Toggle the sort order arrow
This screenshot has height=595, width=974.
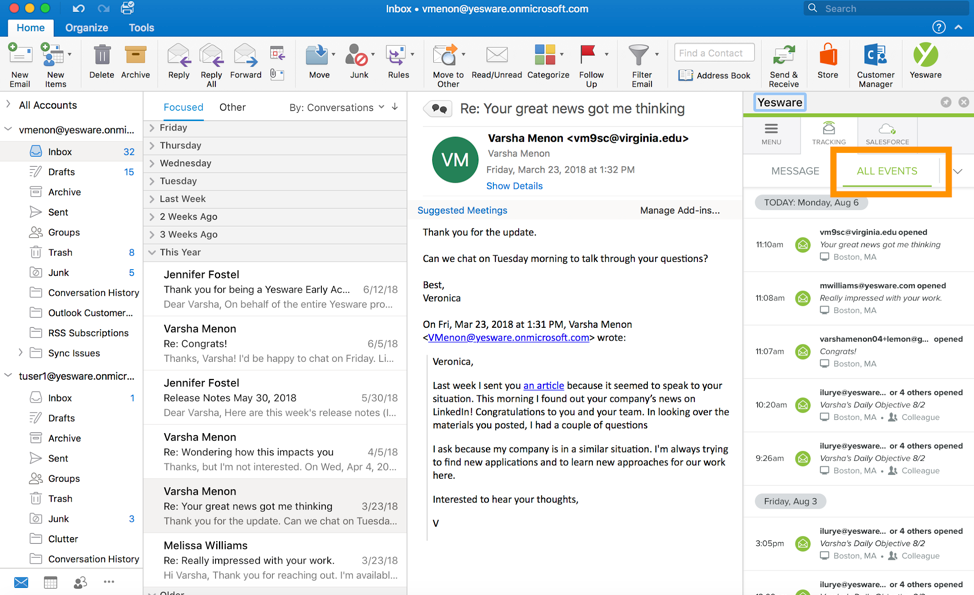tap(395, 107)
